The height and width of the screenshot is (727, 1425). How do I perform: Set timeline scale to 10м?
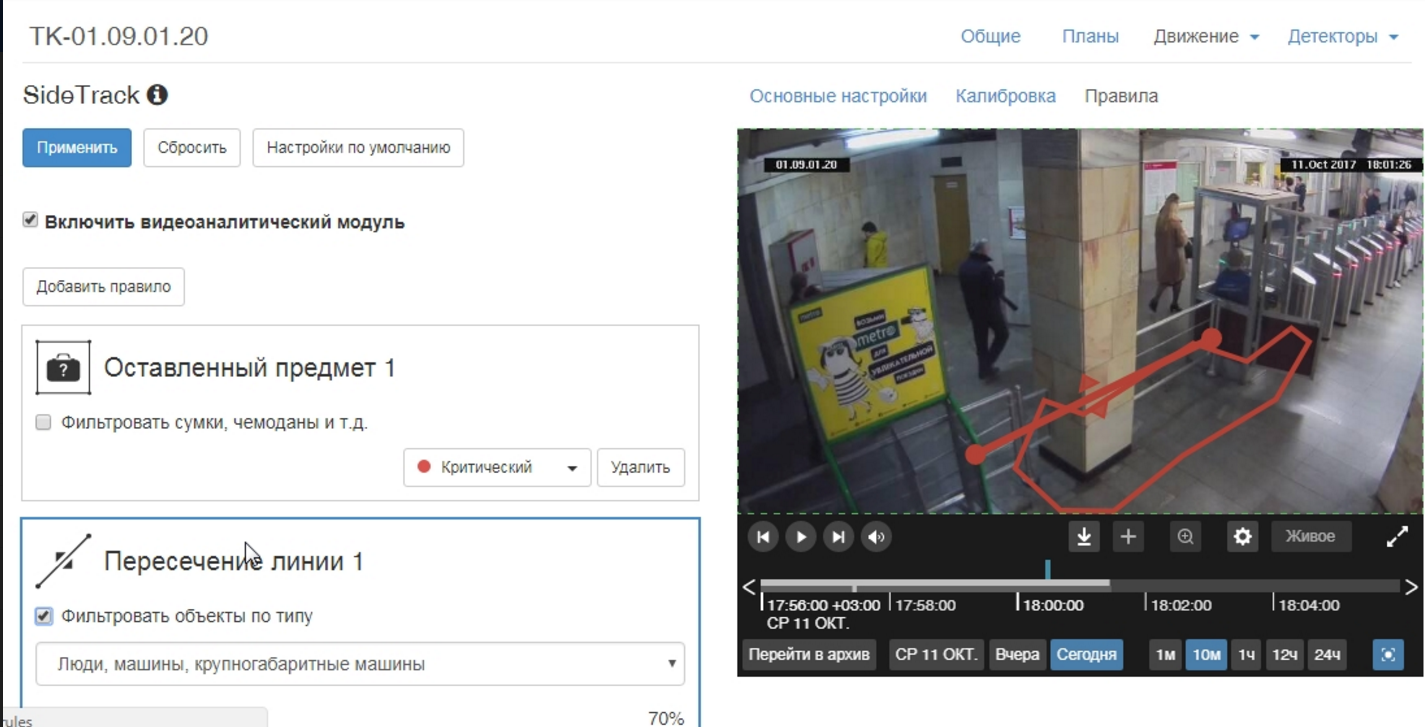pos(1206,655)
